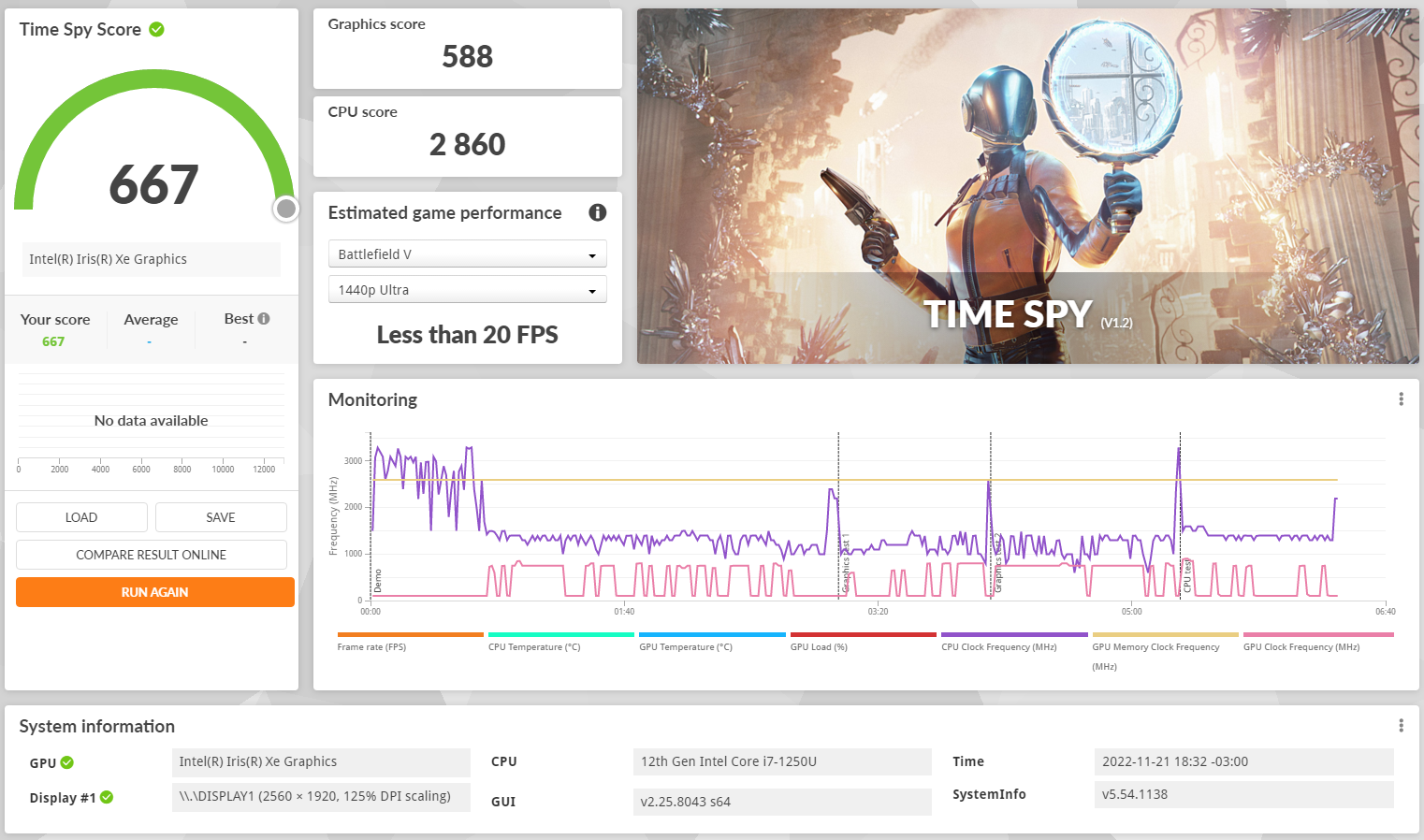This screenshot has height=840, width=1424.
Task: Click the LOAD button
Action: pyautogui.click(x=81, y=517)
